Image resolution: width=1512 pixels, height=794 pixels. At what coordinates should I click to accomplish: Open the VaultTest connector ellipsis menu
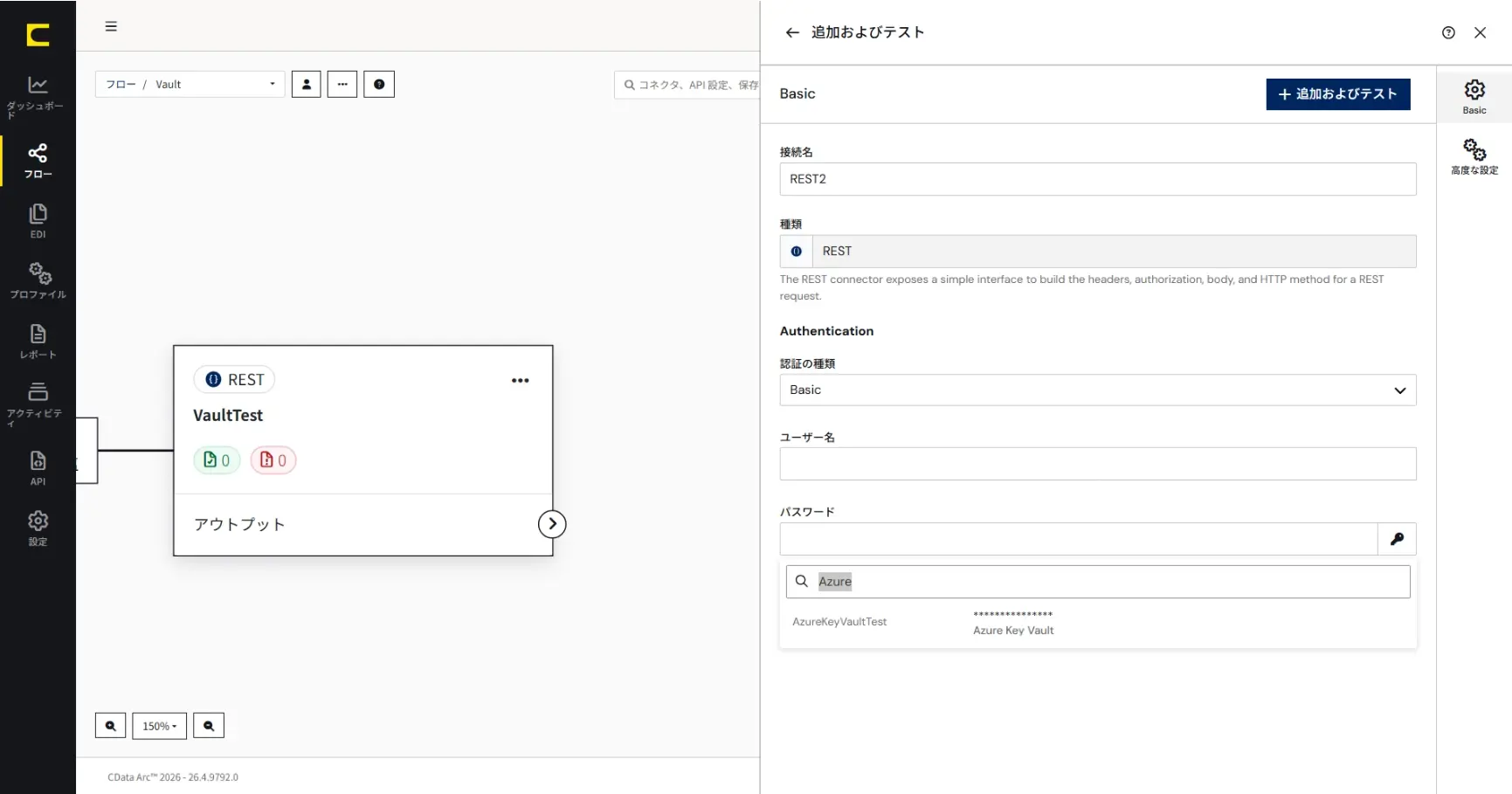click(521, 380)
